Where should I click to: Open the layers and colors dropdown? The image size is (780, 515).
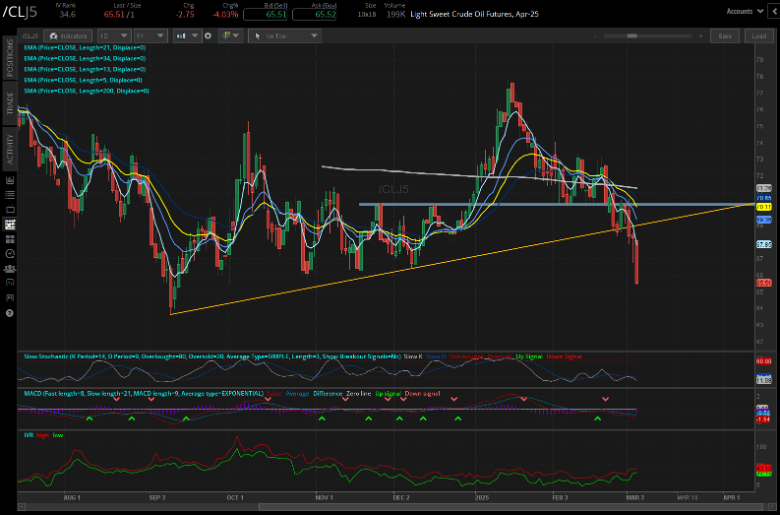tap(230, 36)
